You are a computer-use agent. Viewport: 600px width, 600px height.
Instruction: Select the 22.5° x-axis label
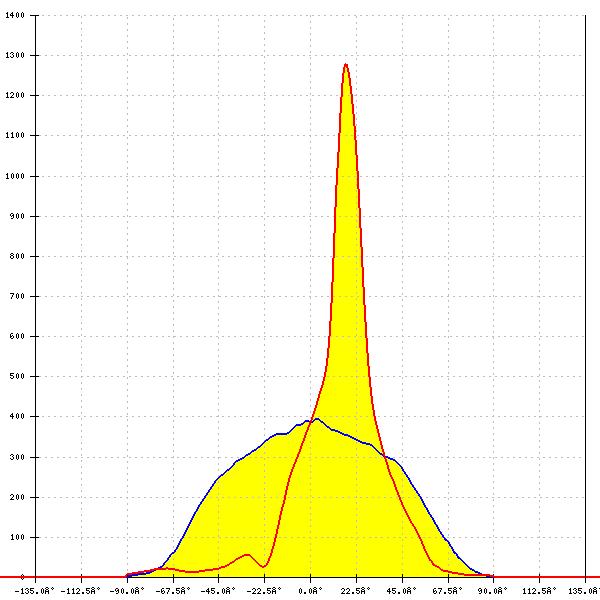(356, 590)
